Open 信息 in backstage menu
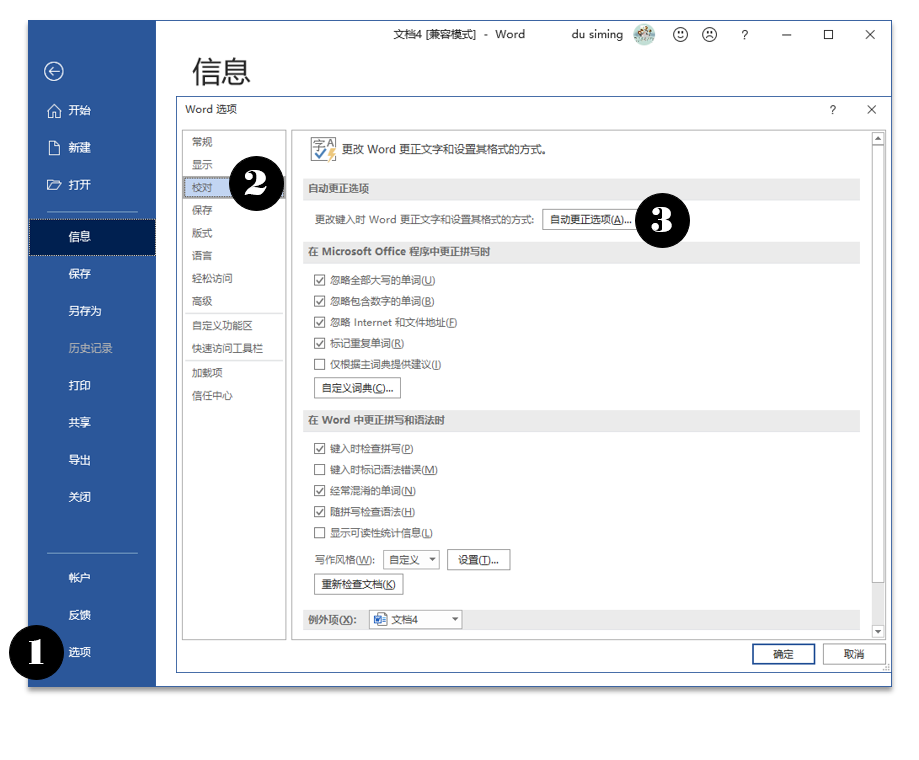Viewport: 919px width, 760px height. (x=92, y=237)
